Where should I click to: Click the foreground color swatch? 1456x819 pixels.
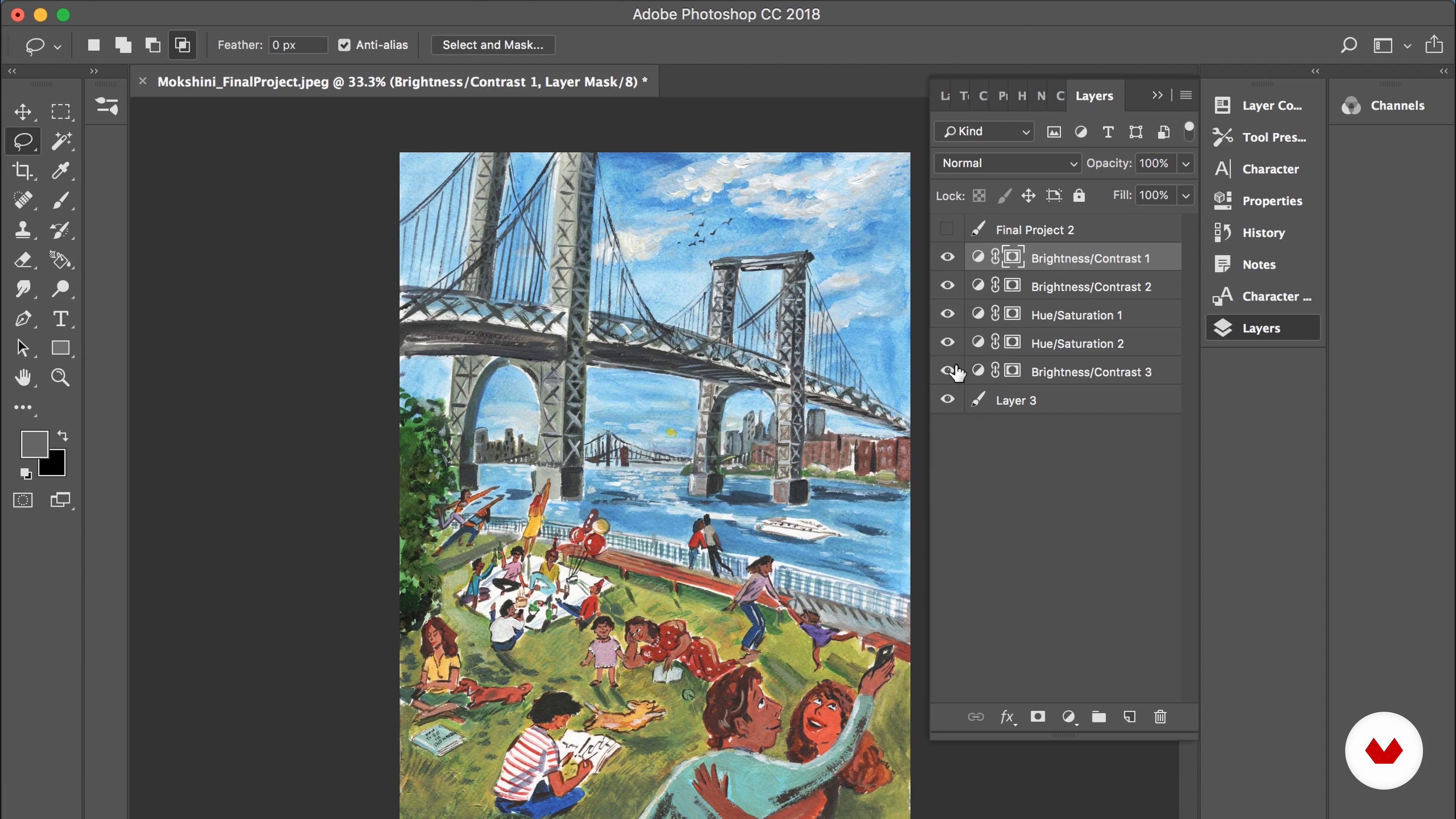[x=35, y=444]
